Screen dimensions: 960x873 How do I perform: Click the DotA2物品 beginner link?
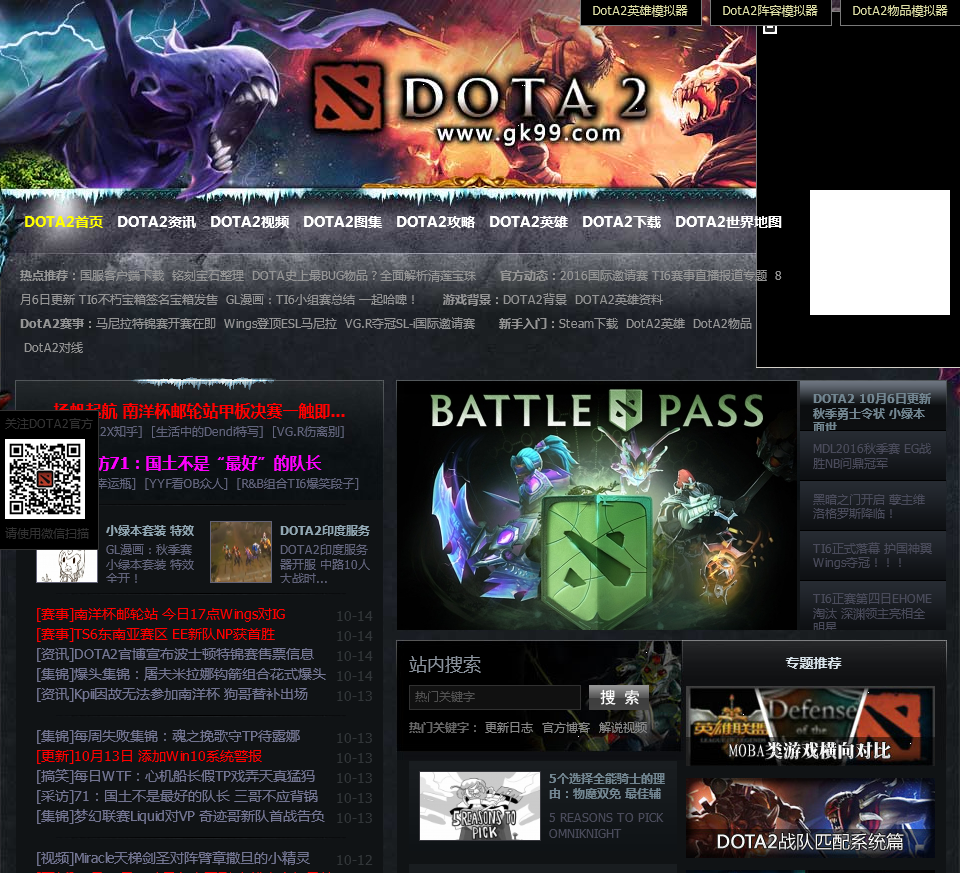722,323
